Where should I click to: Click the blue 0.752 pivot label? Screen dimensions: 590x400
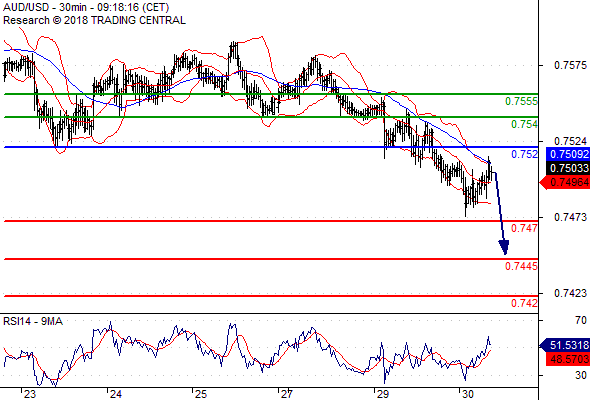point(524,154)
